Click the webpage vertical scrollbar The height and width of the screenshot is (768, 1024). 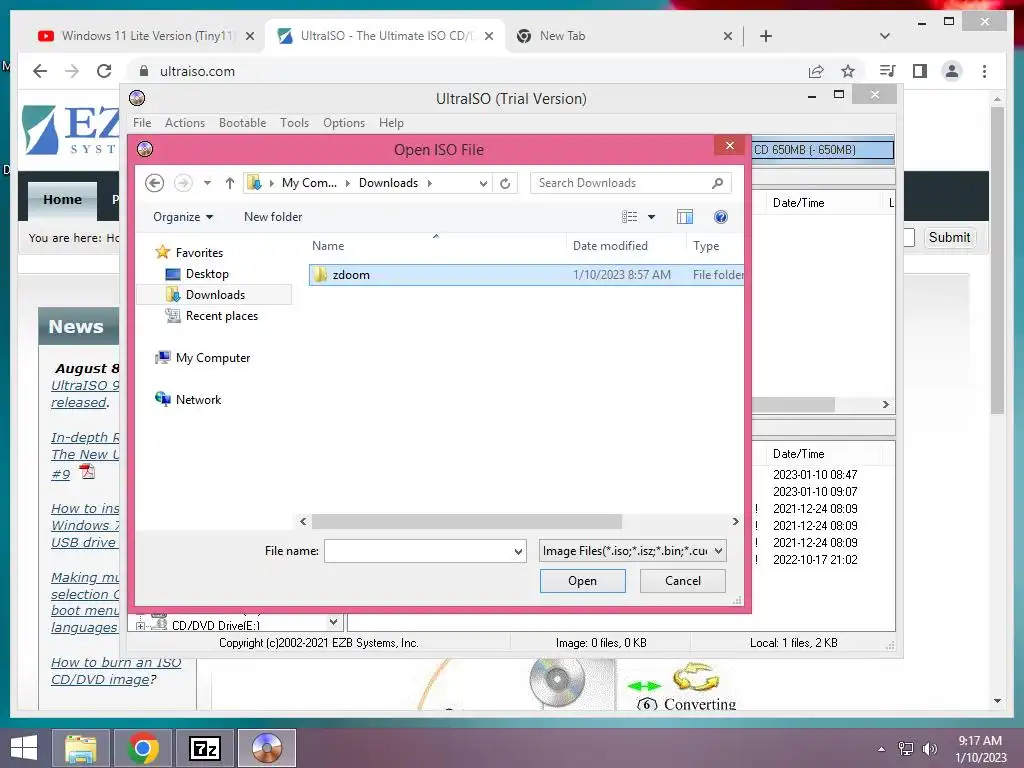(x=997, y=260)
